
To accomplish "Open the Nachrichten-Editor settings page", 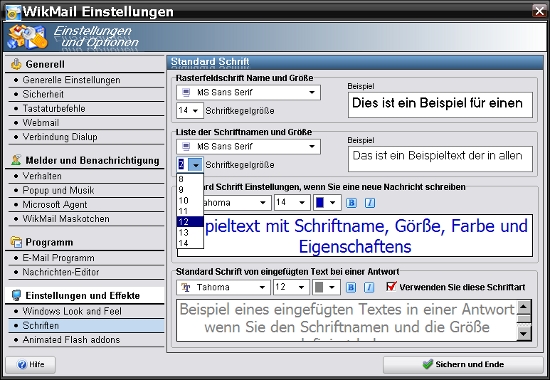I will [61, 272].
